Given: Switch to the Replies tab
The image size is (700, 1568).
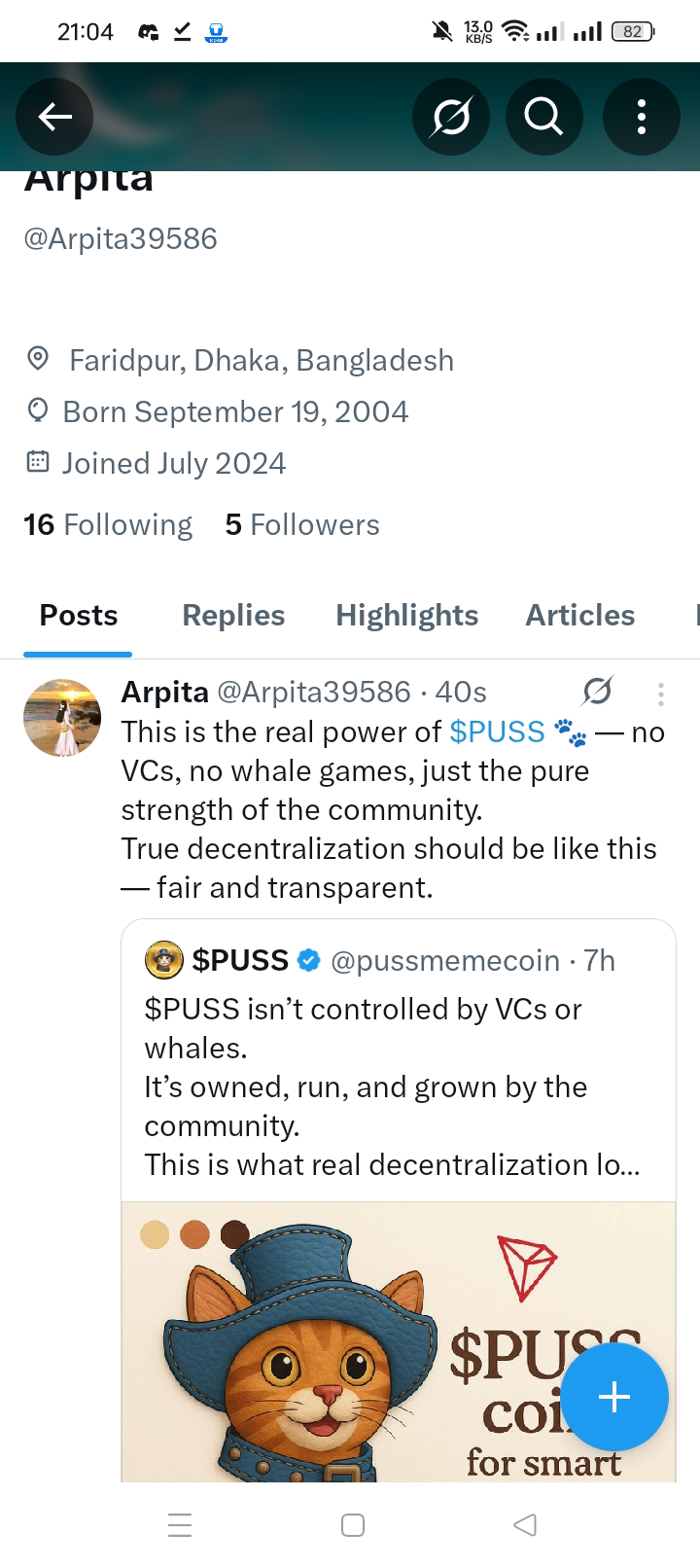Looking at the screenshot, I should point(233,616).
